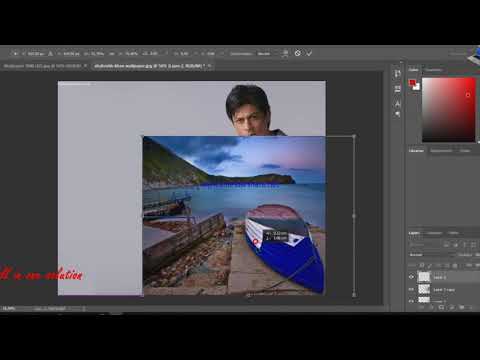Open the third collapsed panel icon in dock

coord(397,104)
